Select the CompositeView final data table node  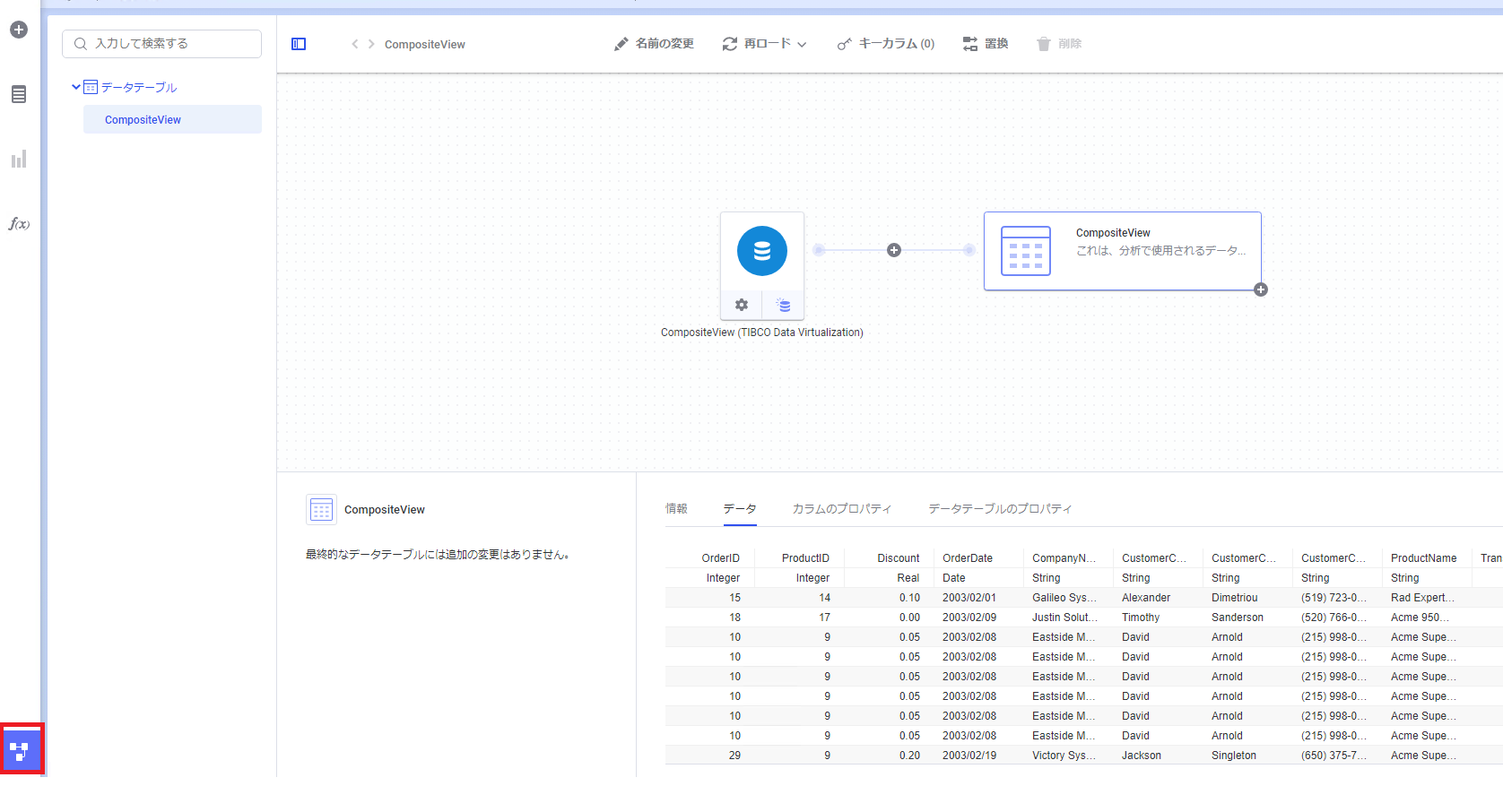tap(1123, 251)
